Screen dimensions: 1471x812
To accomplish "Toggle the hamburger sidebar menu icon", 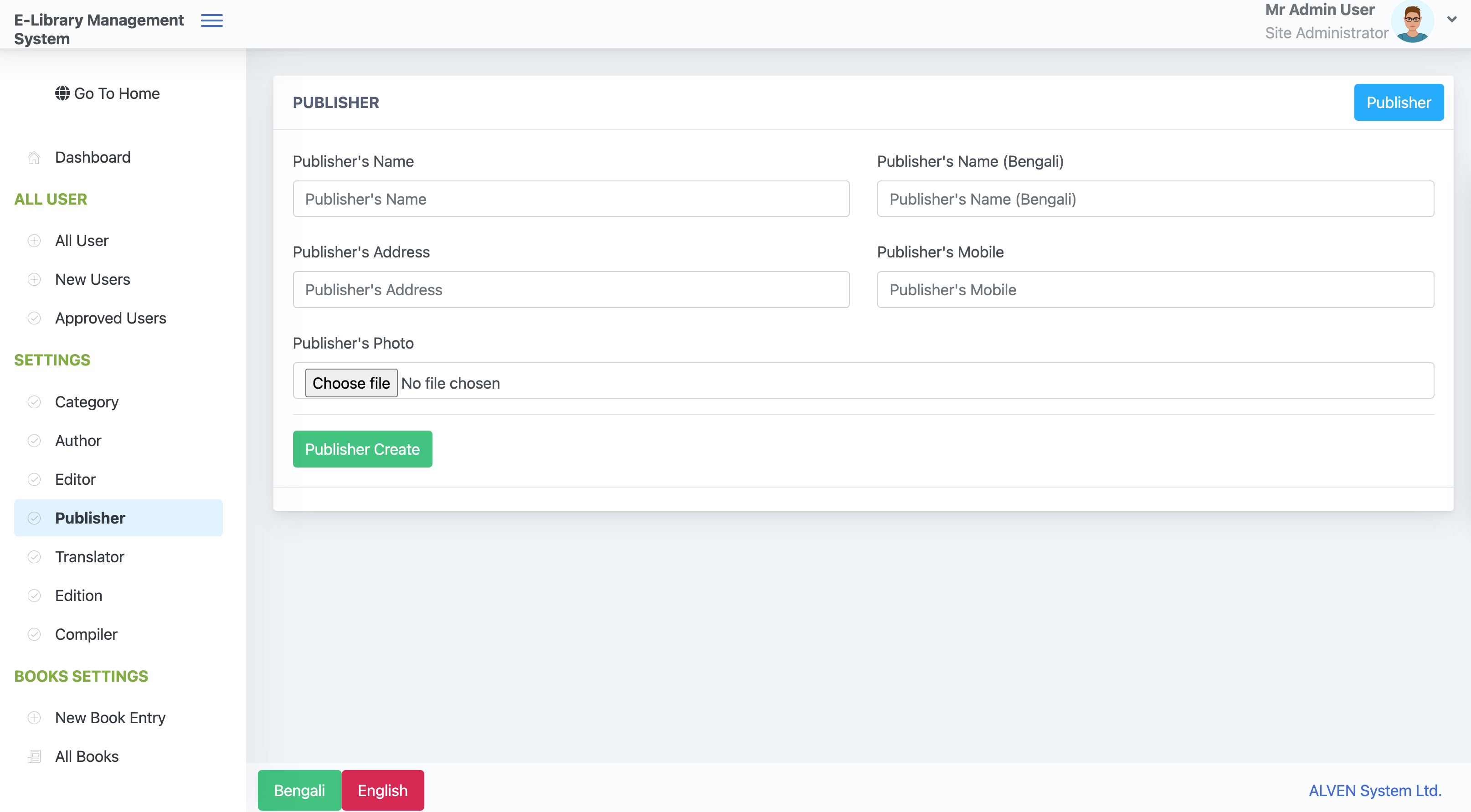I will pos(212,21).
